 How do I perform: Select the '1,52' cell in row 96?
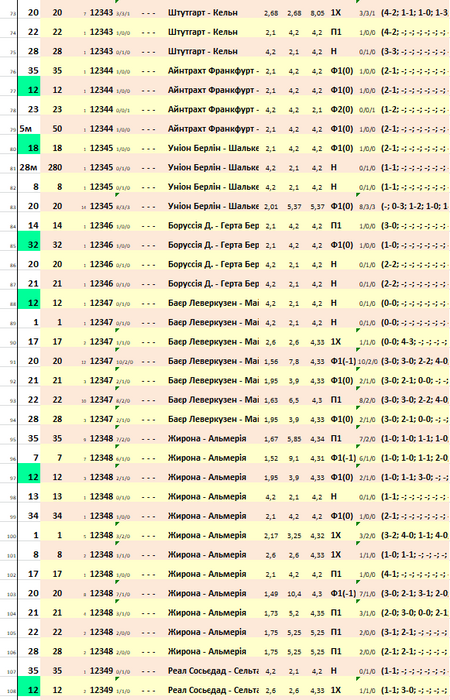coord(271,458)
